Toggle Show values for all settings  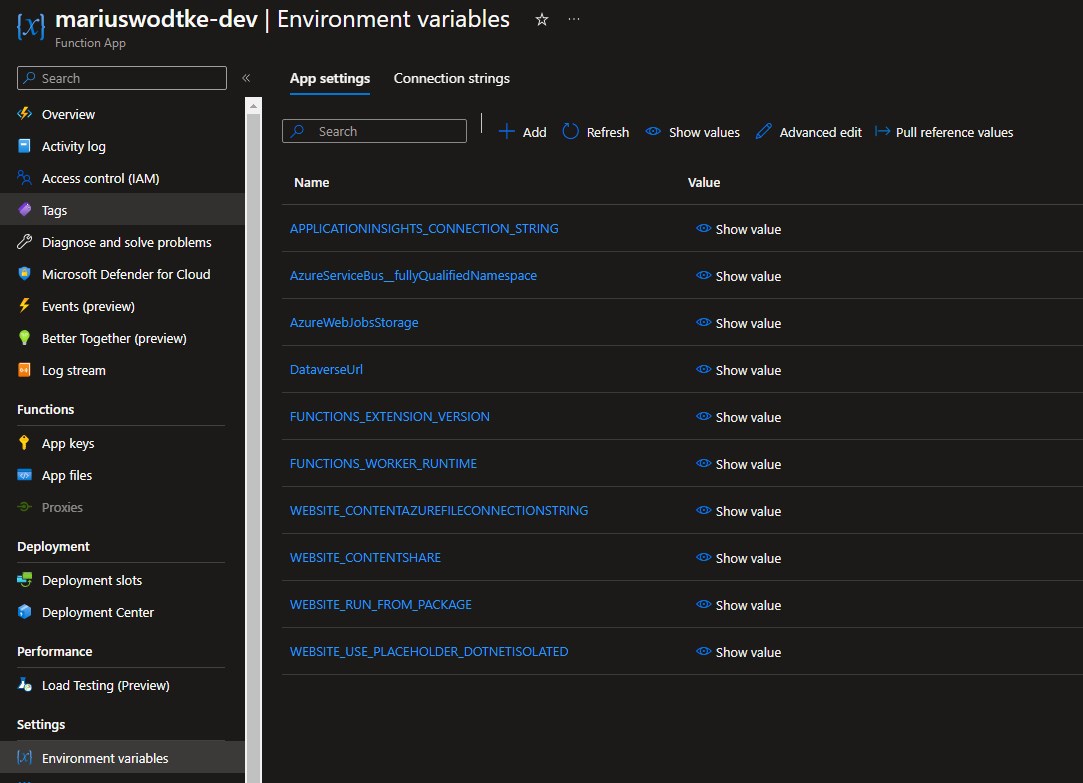point(693,132)
